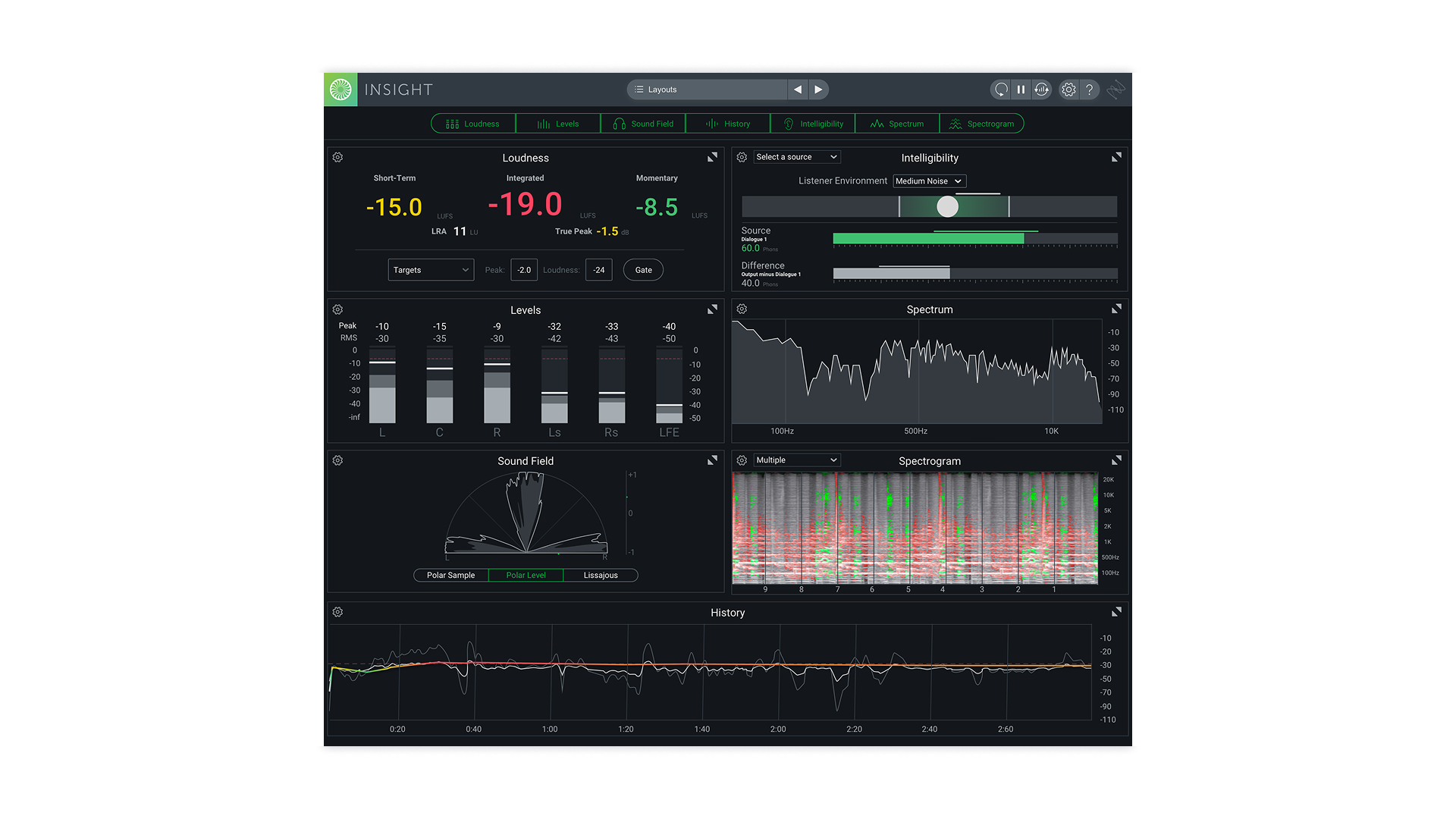Expand the Spectrum panel to full view
Viewport: 1456px width, 819px height.
1116,309
